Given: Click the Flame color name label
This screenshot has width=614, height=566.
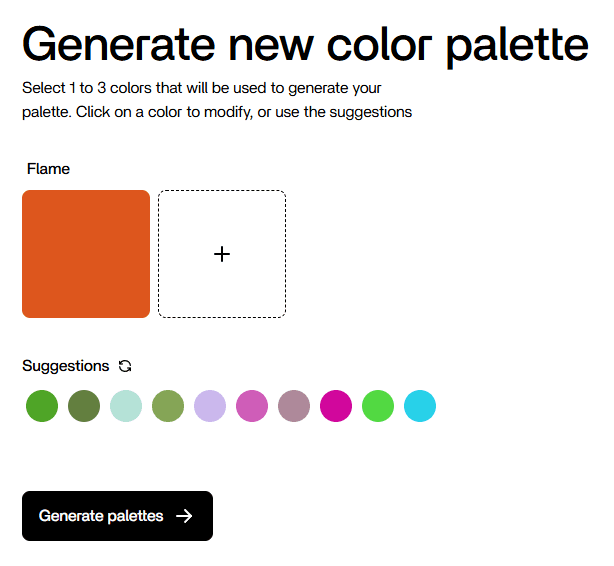Looking at the screenshot, I should 48,169.
